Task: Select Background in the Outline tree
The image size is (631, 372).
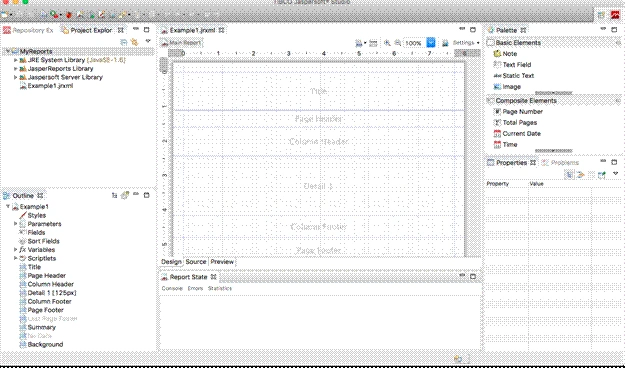Action: pyautogui.click(x=41, y=344)
